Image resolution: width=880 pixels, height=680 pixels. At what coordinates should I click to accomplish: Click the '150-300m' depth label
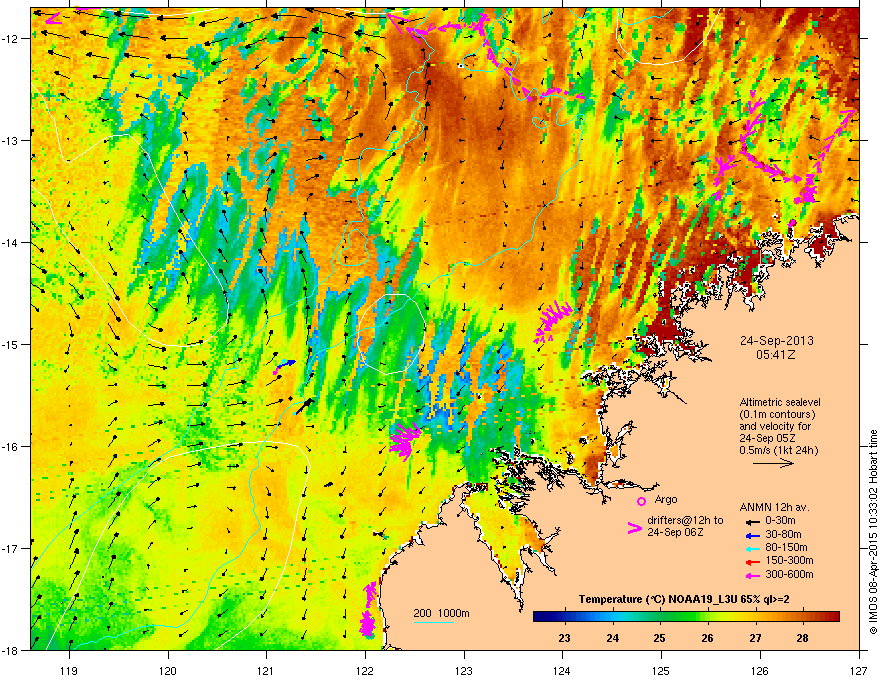789,561
